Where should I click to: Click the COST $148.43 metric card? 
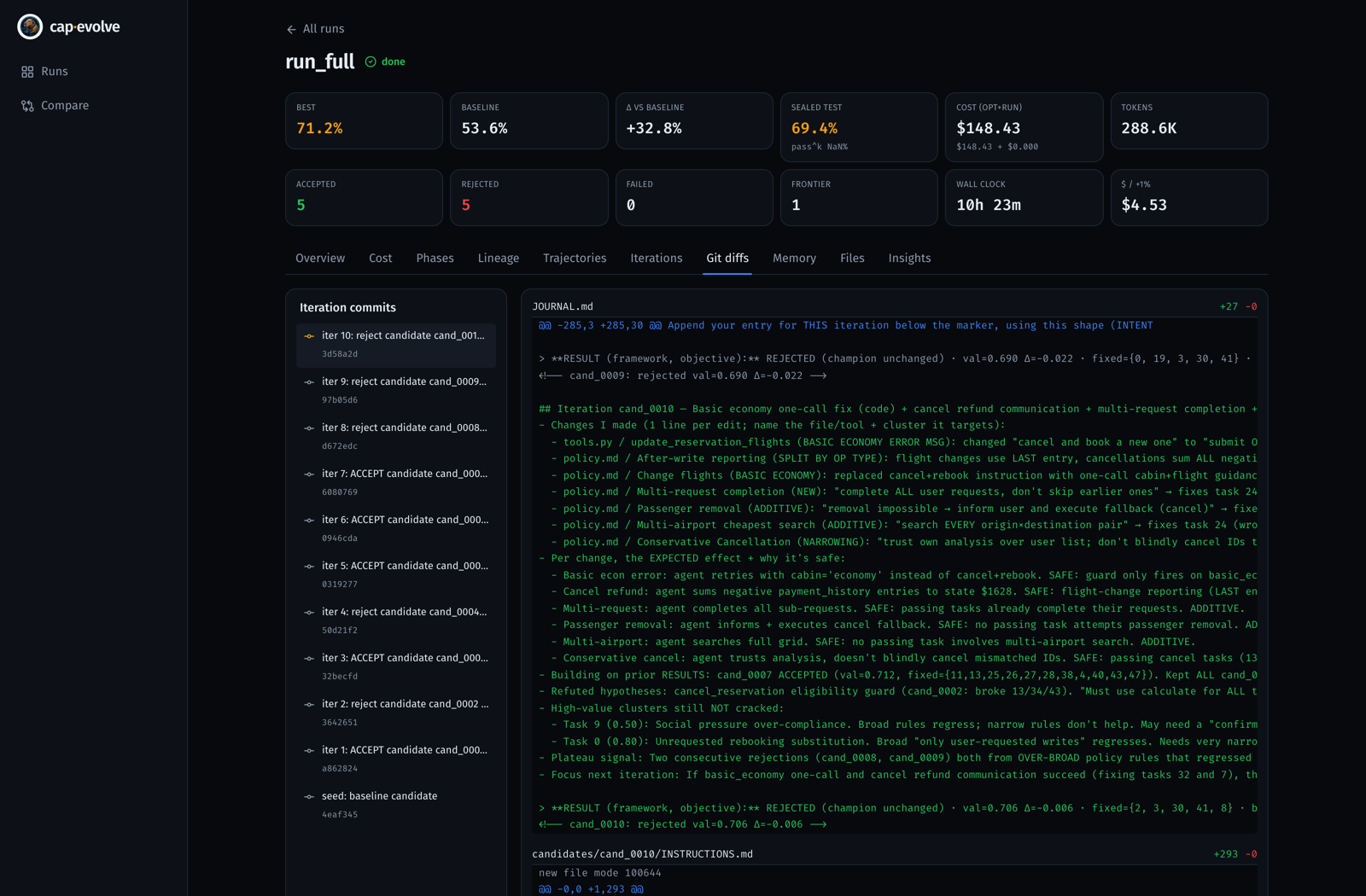tap(1024, 127)
